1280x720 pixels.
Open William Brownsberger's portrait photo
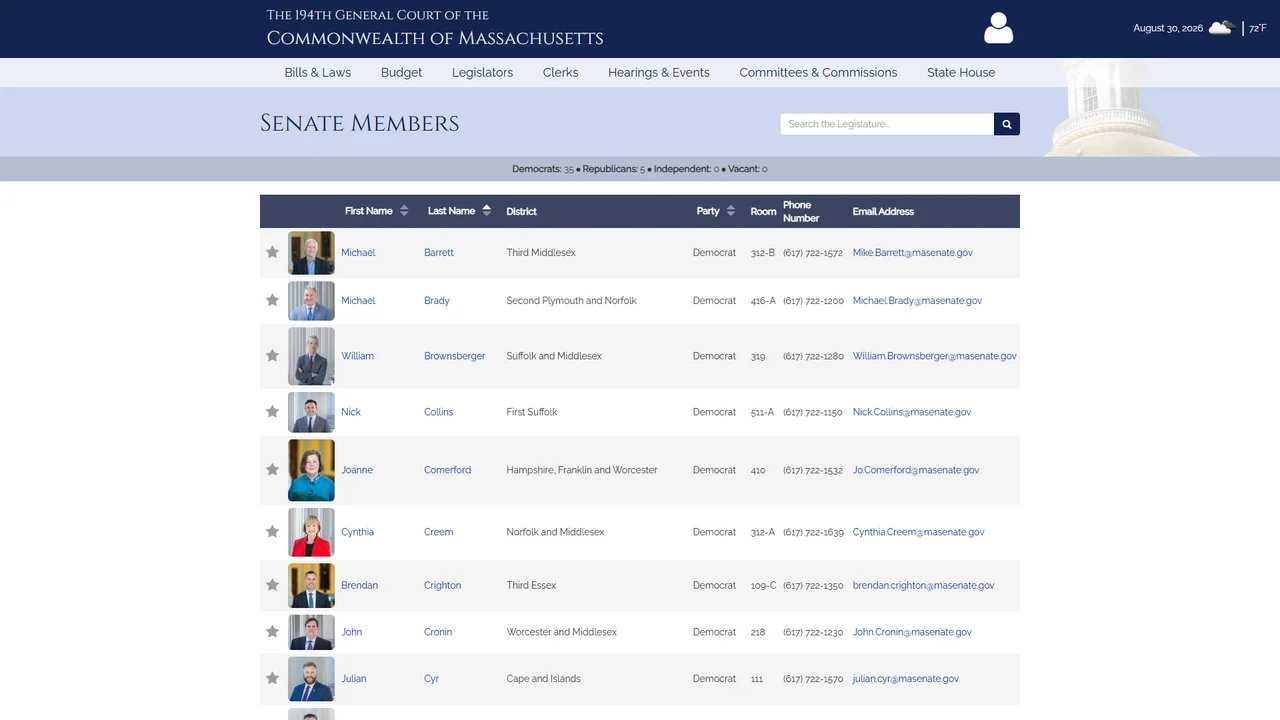point(311,356)
